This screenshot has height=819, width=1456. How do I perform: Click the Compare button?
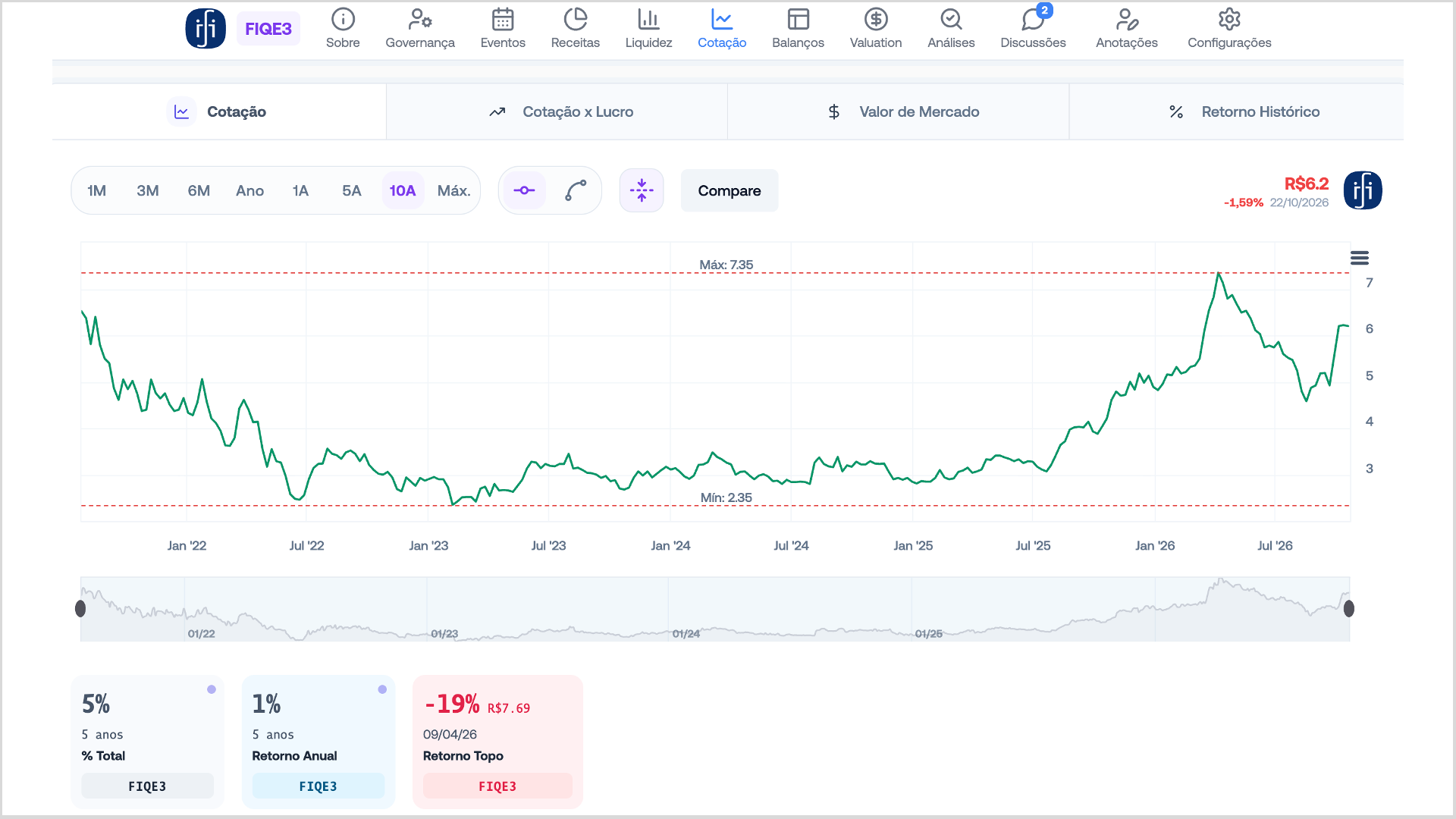[730, 190]
